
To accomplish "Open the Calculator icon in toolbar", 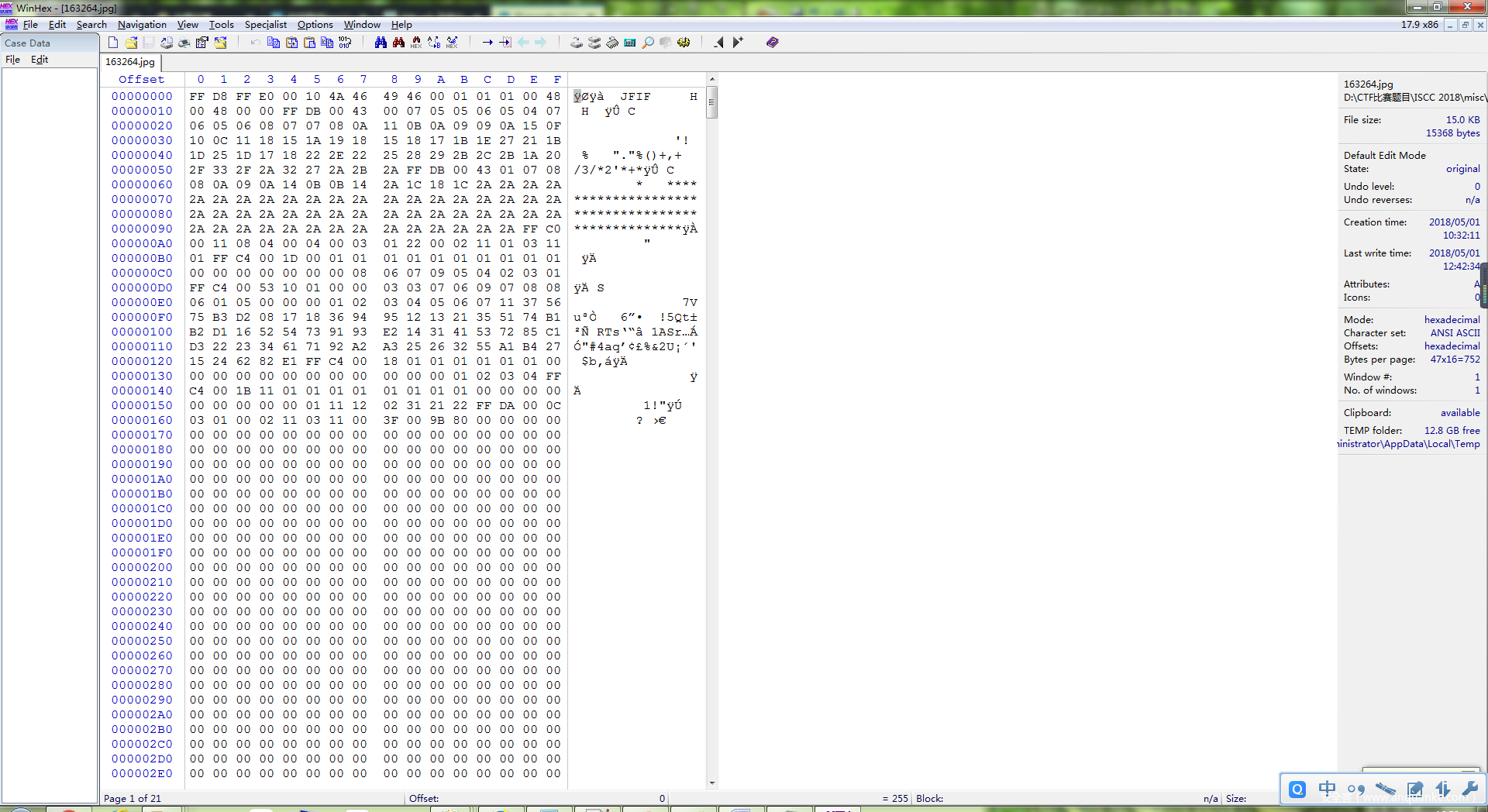I will [x=630, y=43].
